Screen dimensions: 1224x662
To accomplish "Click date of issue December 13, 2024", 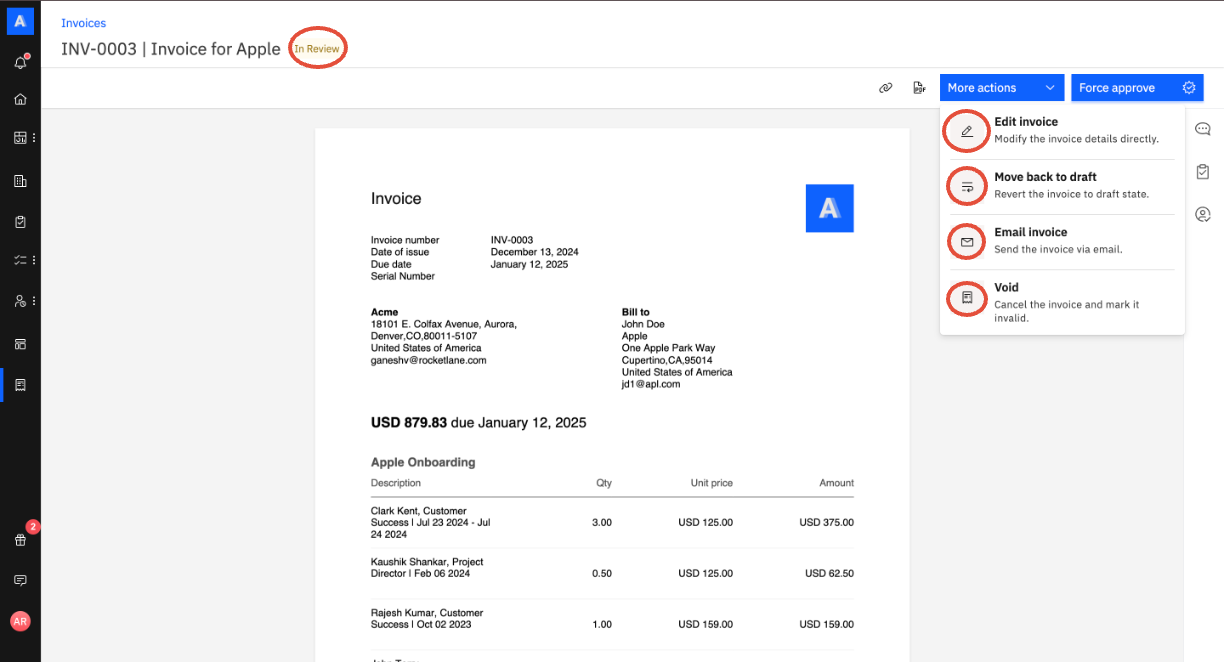I will [x=535, y=252].
